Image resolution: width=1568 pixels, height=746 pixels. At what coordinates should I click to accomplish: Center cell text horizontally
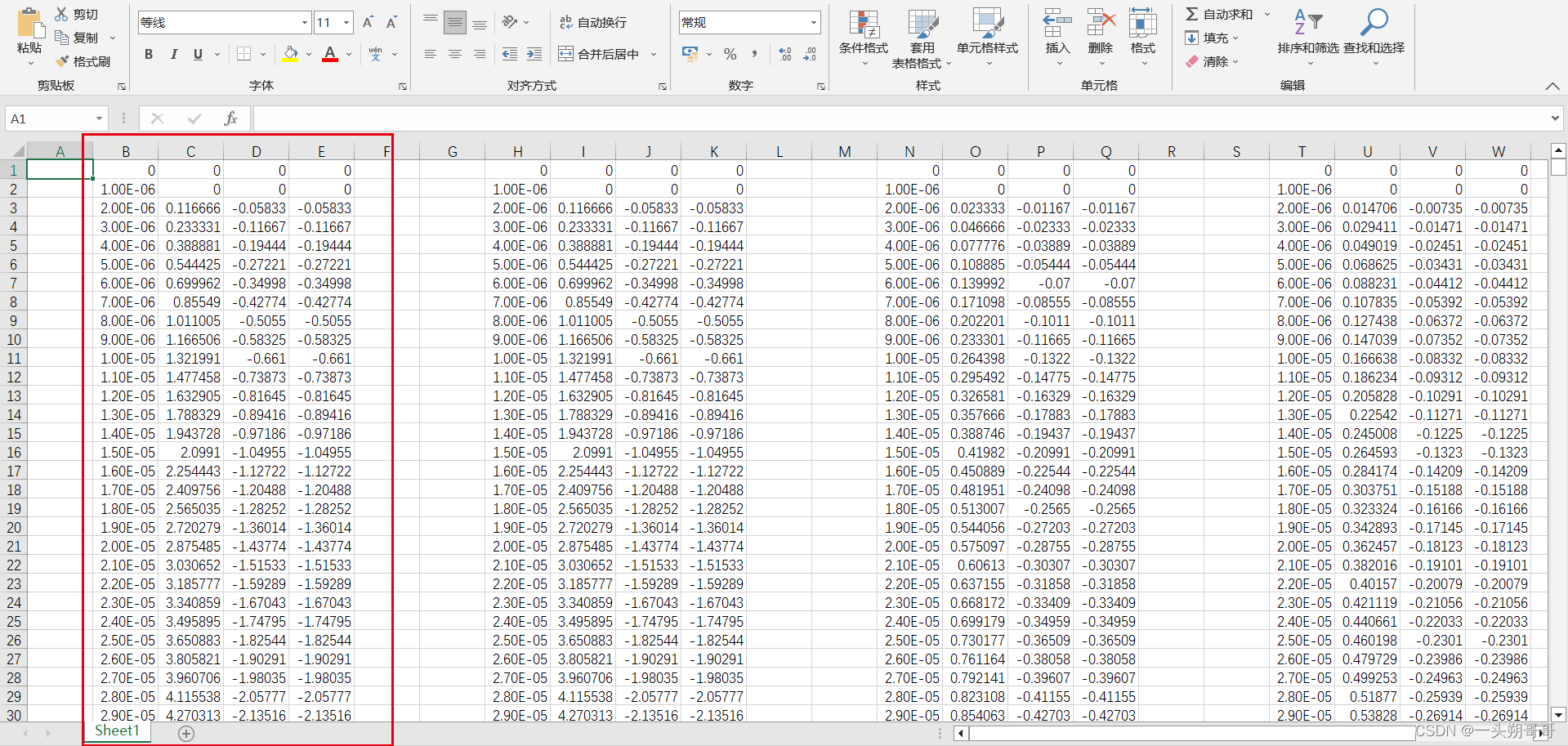tap(455, 54)
